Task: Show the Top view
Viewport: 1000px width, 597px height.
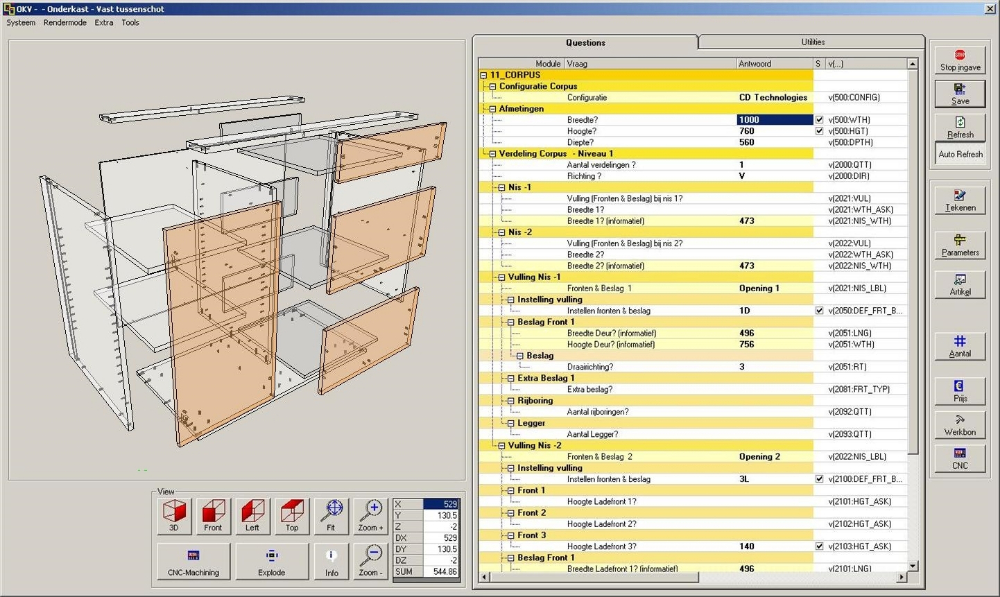Action: (x=291, y=512)
